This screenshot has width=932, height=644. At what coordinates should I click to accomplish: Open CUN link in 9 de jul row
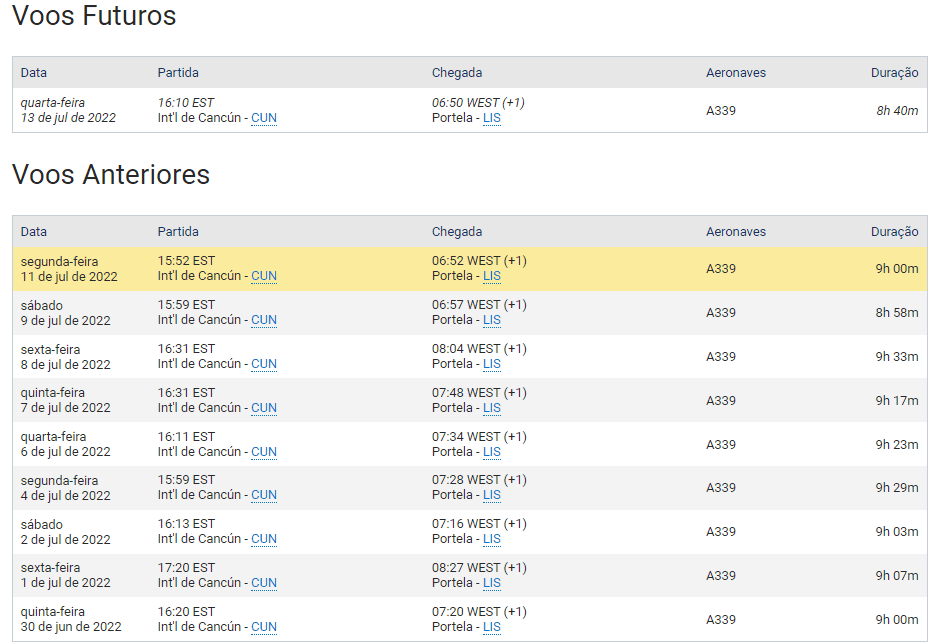coord(264,320)
